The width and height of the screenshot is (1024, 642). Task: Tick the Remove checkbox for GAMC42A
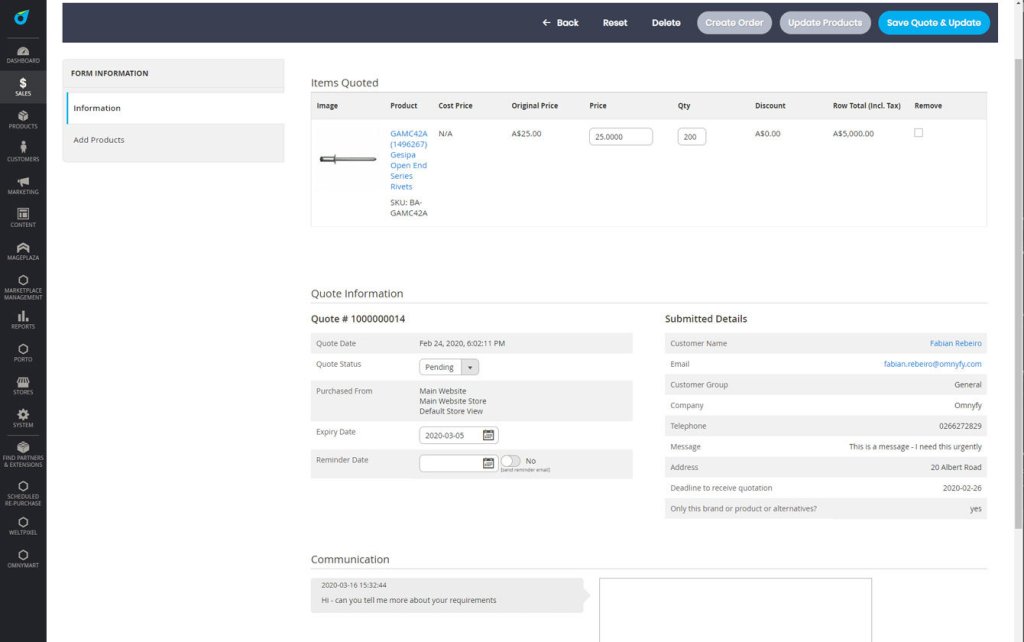point(918,133)
